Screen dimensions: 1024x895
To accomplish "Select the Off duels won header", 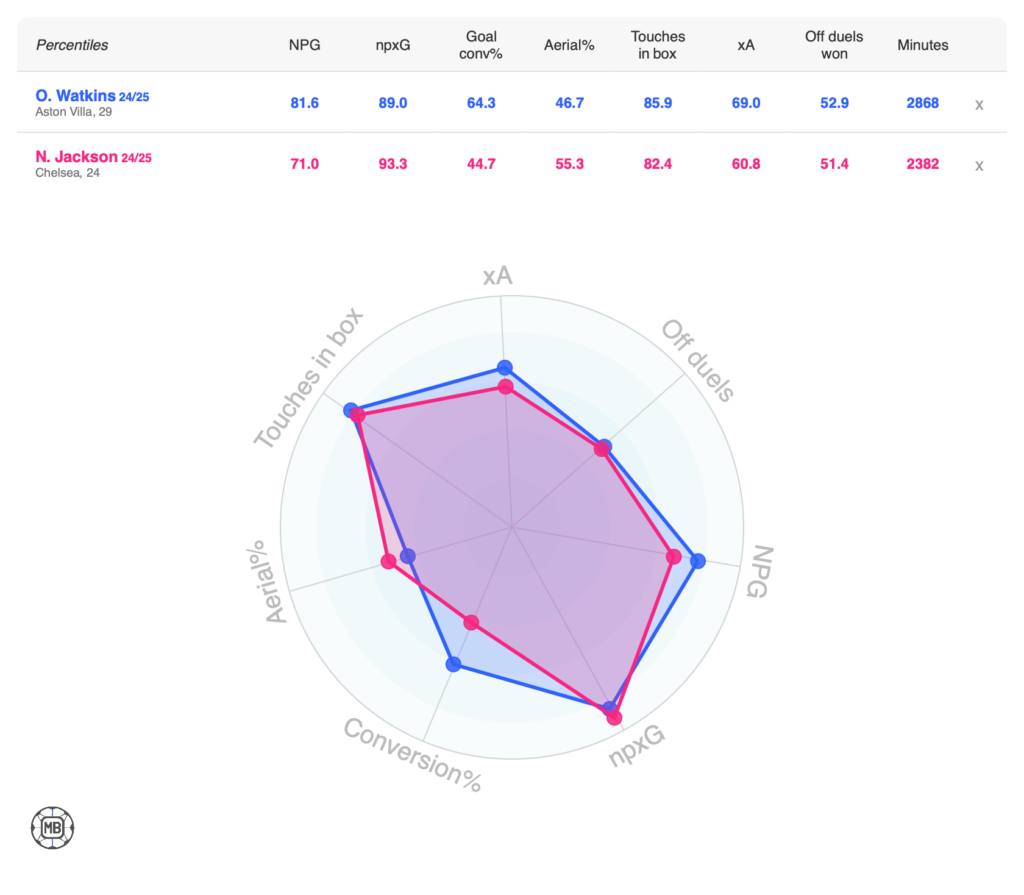I will [x=833, y=45].
